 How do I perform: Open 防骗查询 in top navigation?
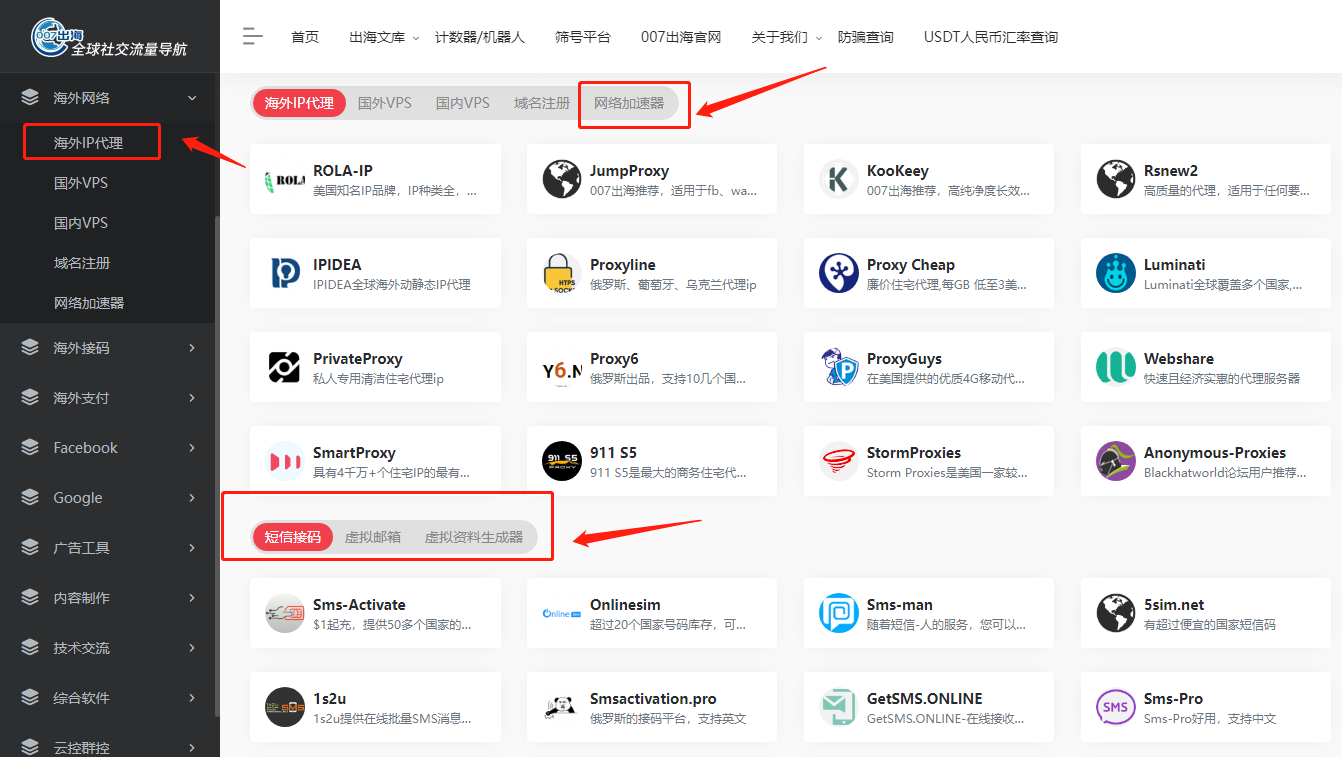coord(866,37)
